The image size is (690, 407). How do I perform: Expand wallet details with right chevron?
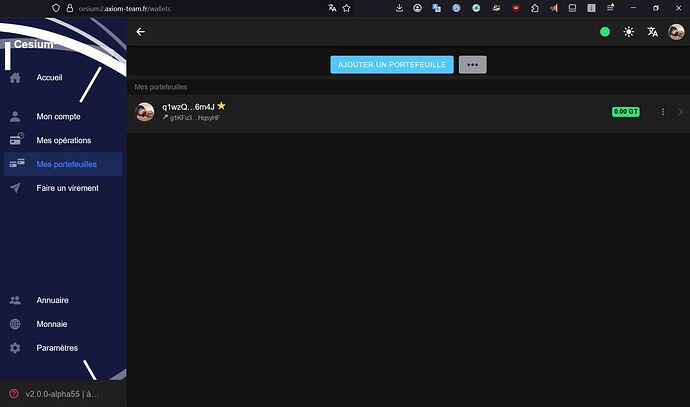point(680,112)
